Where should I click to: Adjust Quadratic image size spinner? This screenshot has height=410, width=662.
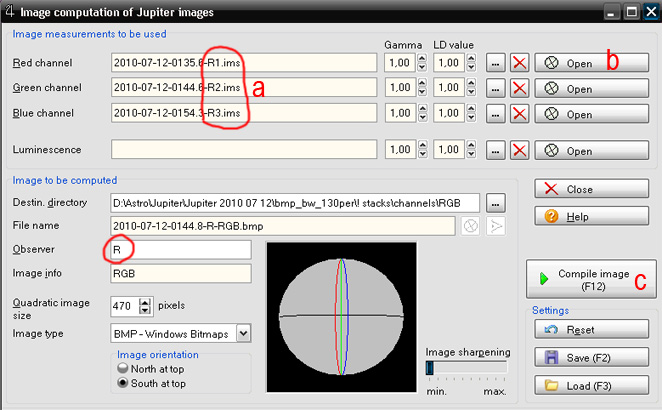[146, 306]
